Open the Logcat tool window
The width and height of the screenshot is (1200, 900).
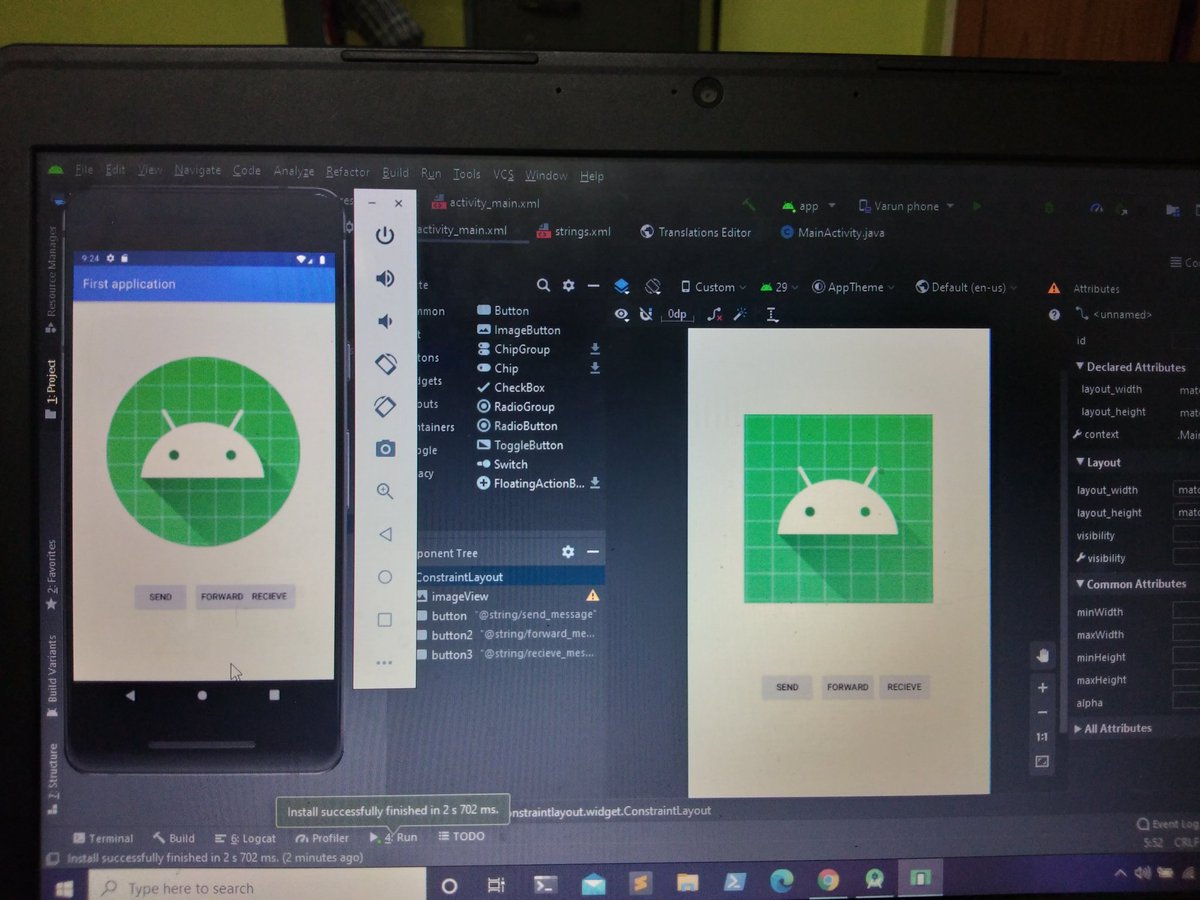click(x=246, y=838)
